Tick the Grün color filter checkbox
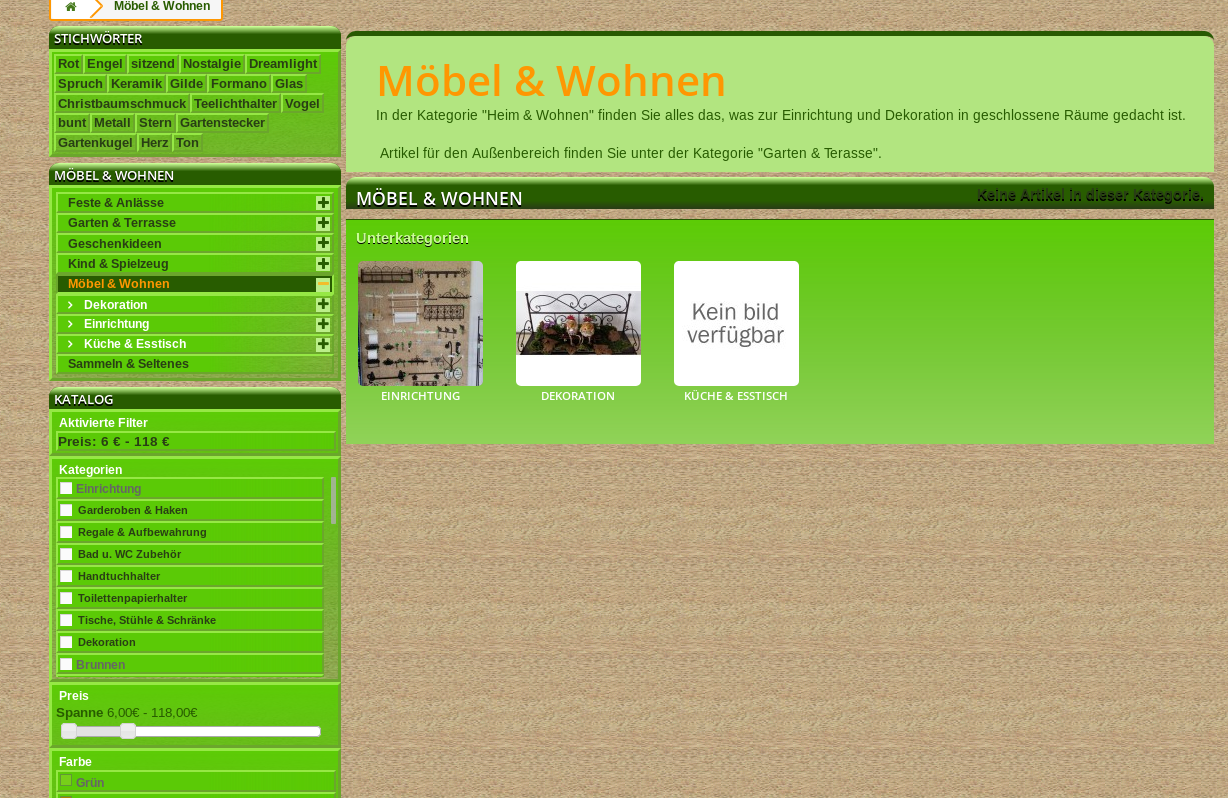This screenshot has width=1228, height=798. [x=66, y=780]
